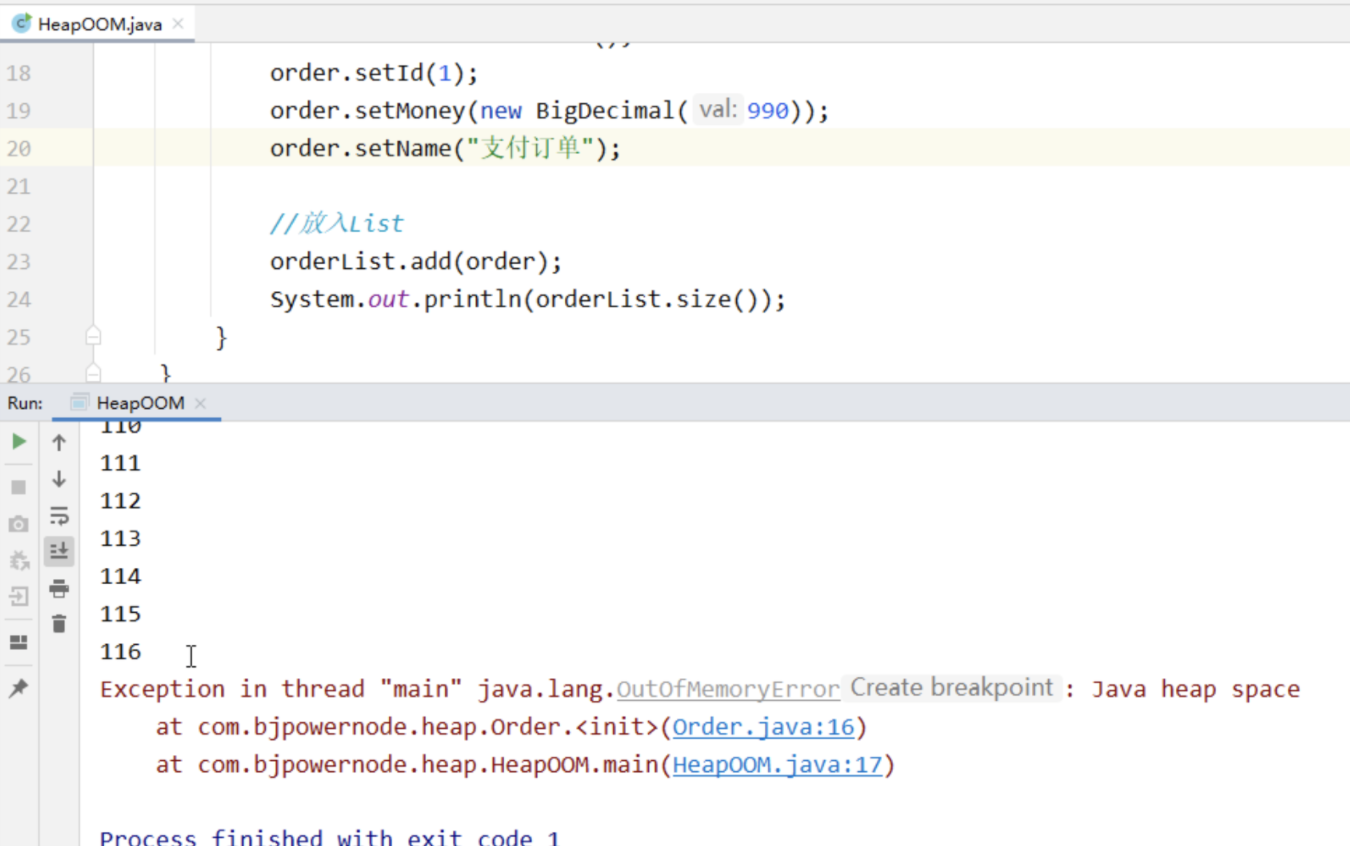This screenshot has height=846, width=1350.
Task: Close the HeapOOM run tab
Action: pos(200,403)
